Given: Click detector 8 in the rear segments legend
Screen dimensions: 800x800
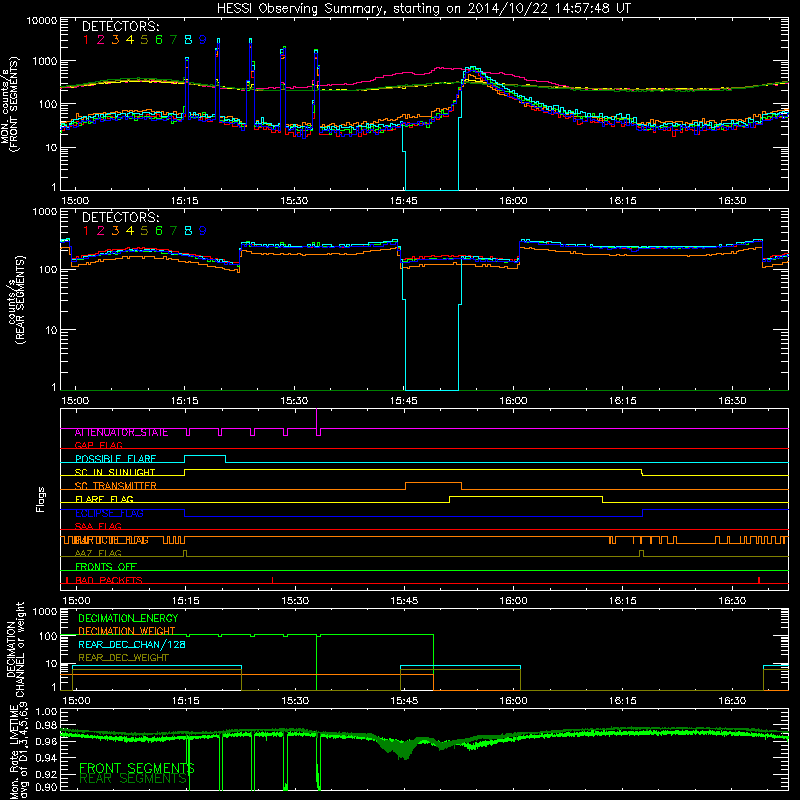Looking at the screenshot, I should tap(188, 231).
